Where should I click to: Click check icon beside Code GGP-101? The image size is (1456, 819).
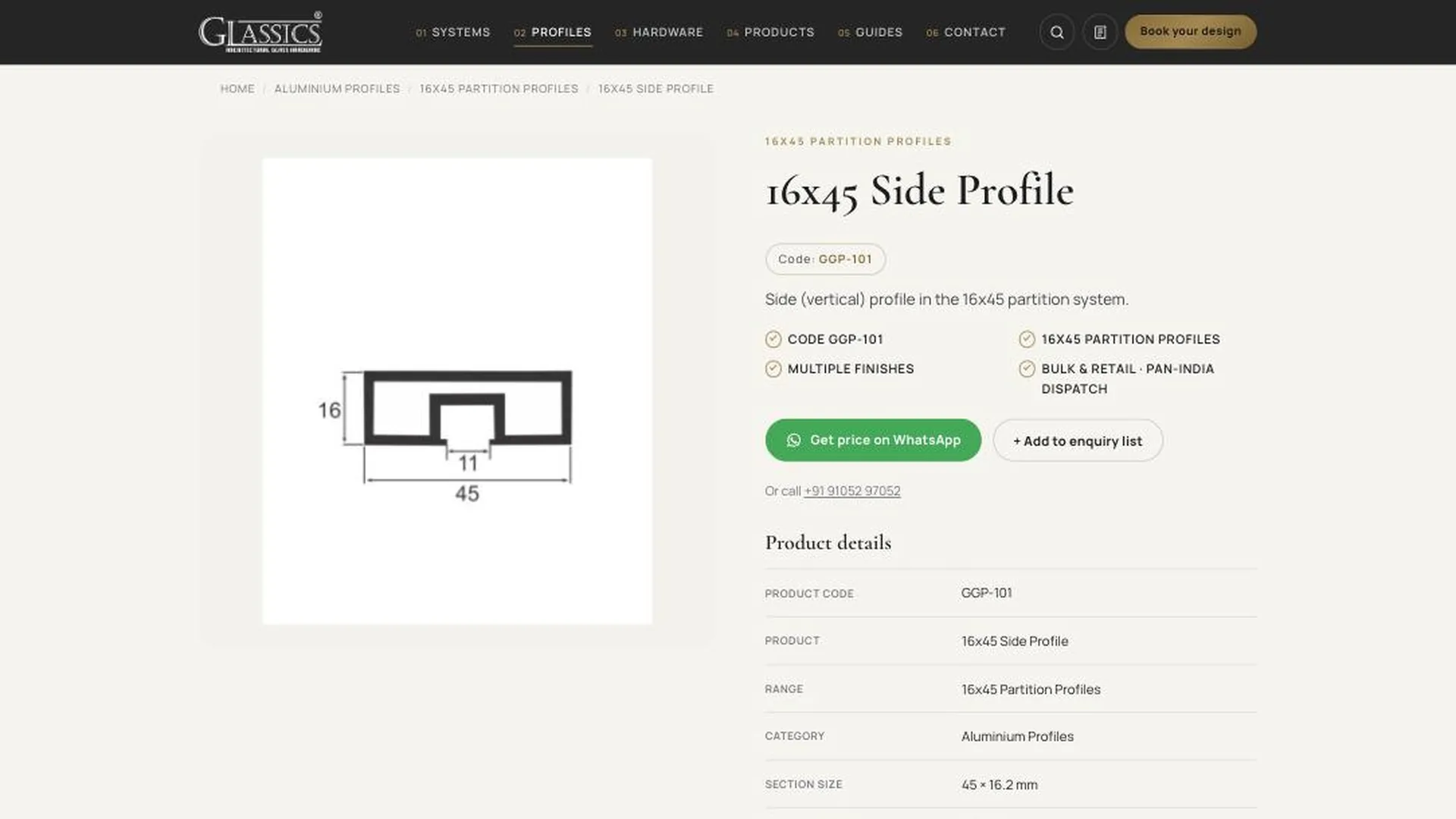[773, 339]
